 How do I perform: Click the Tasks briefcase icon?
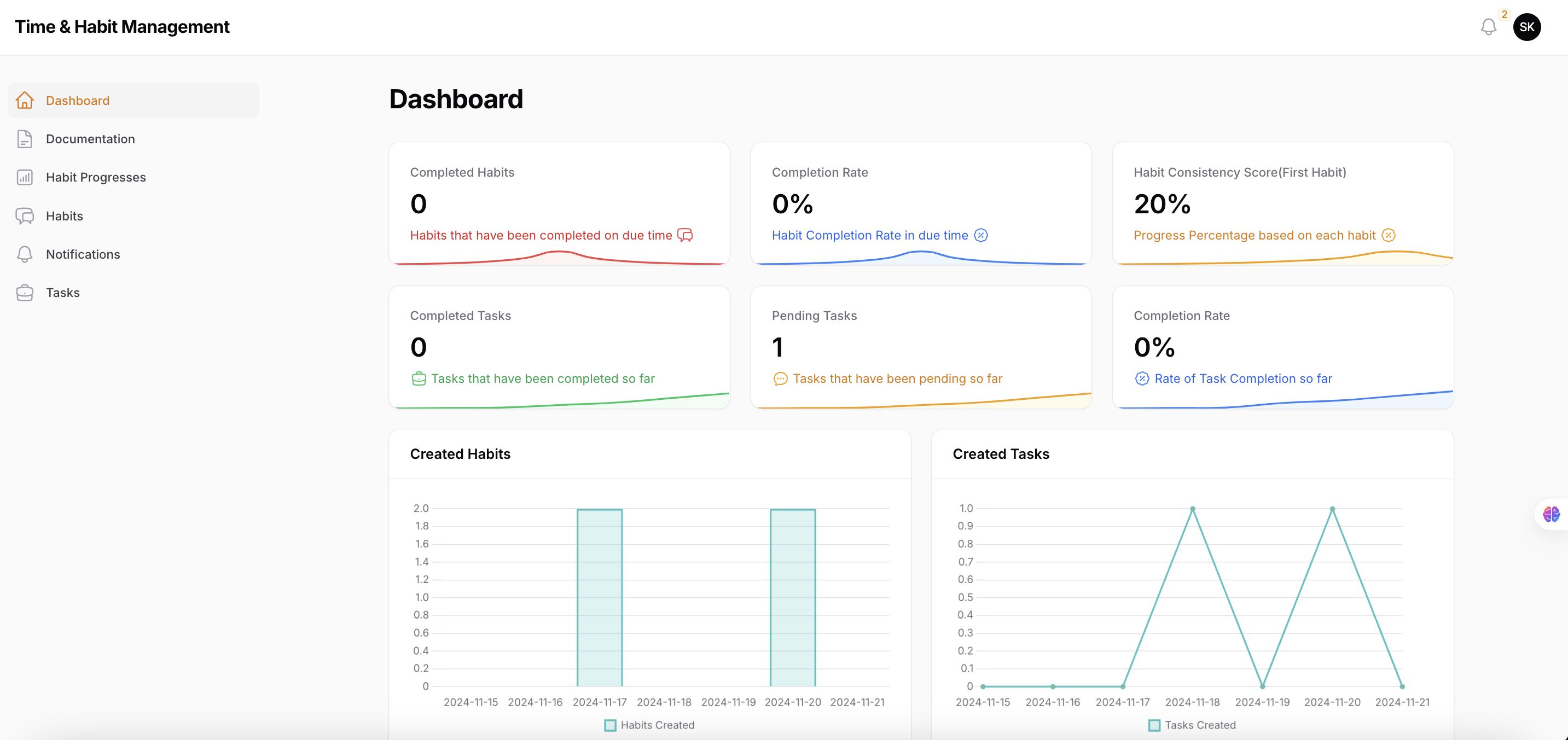(x=25, y=293)
